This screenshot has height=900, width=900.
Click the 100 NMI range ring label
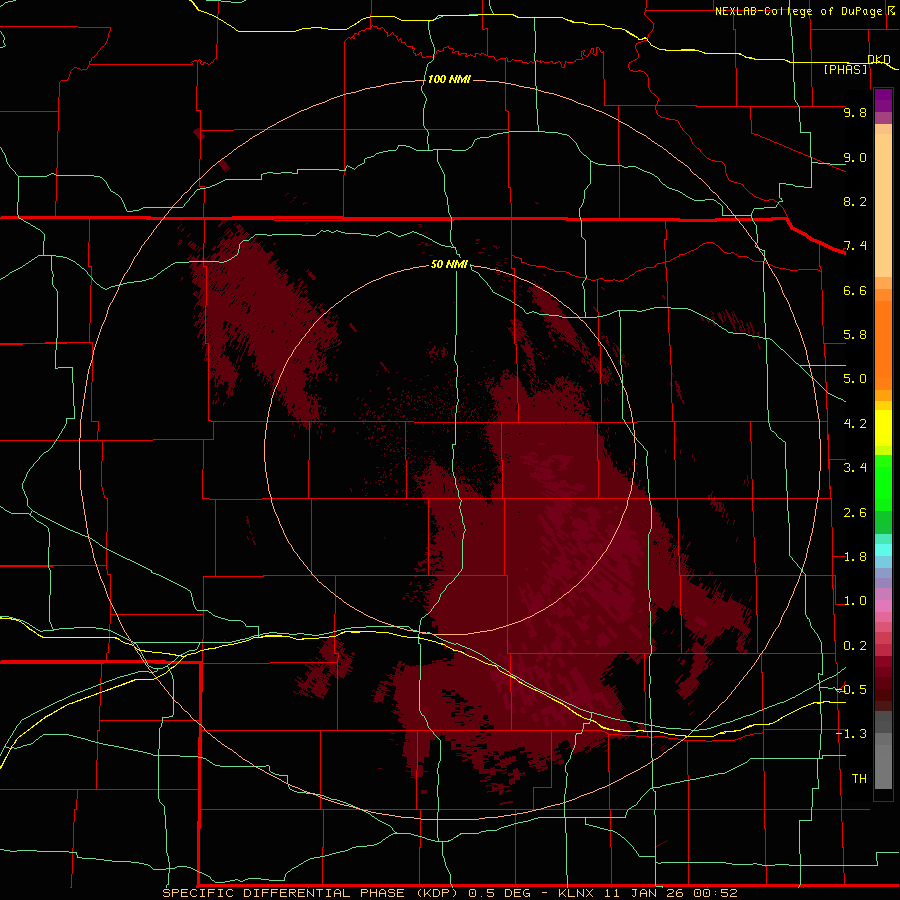click(449, 79)
